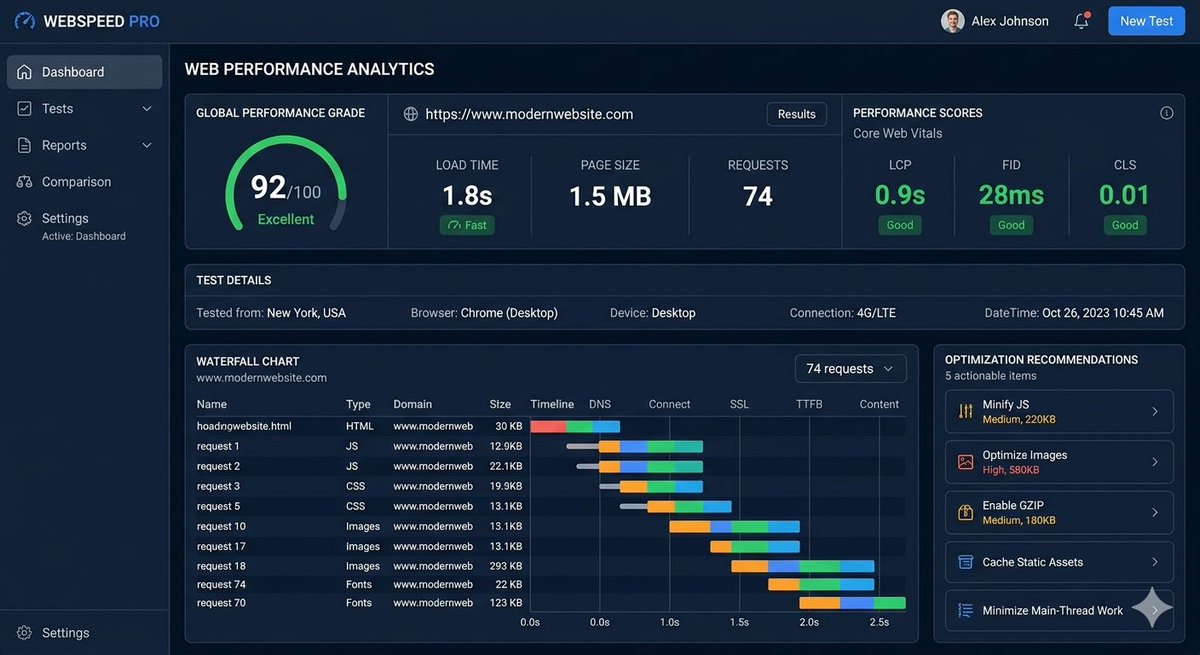Expand the Enable GZIP chevron arrow
The height and width of the screenshot is (655, 1200).
click(1155, 512)
